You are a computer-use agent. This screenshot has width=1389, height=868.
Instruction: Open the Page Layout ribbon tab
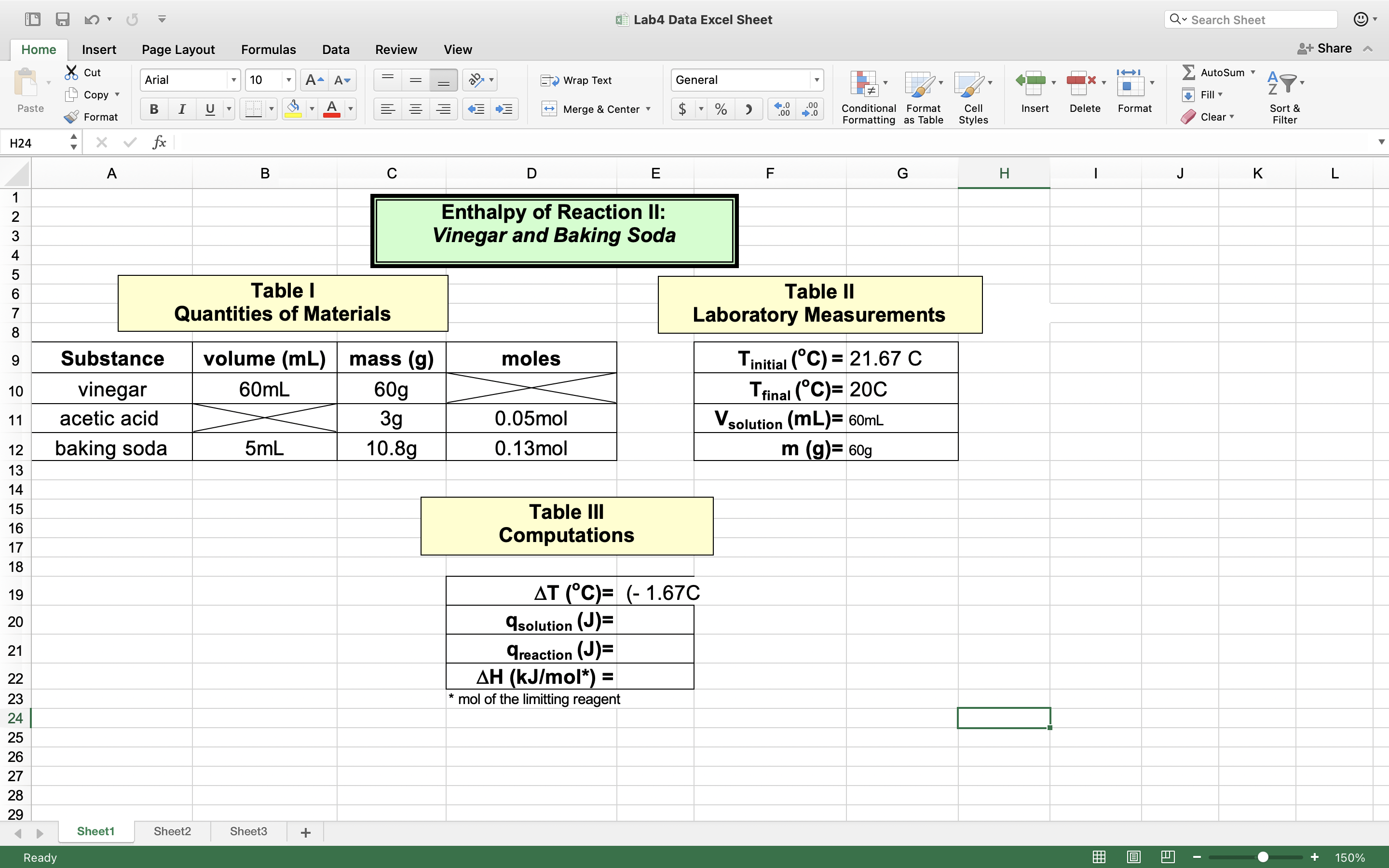(x=178, y=49)
